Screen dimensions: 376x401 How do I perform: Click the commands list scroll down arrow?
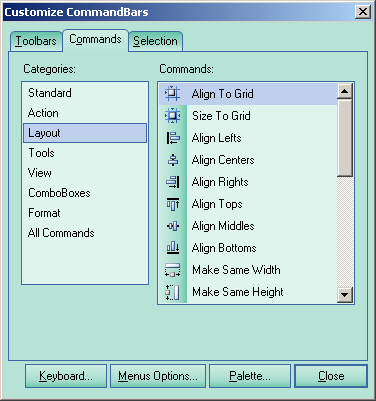345,295
